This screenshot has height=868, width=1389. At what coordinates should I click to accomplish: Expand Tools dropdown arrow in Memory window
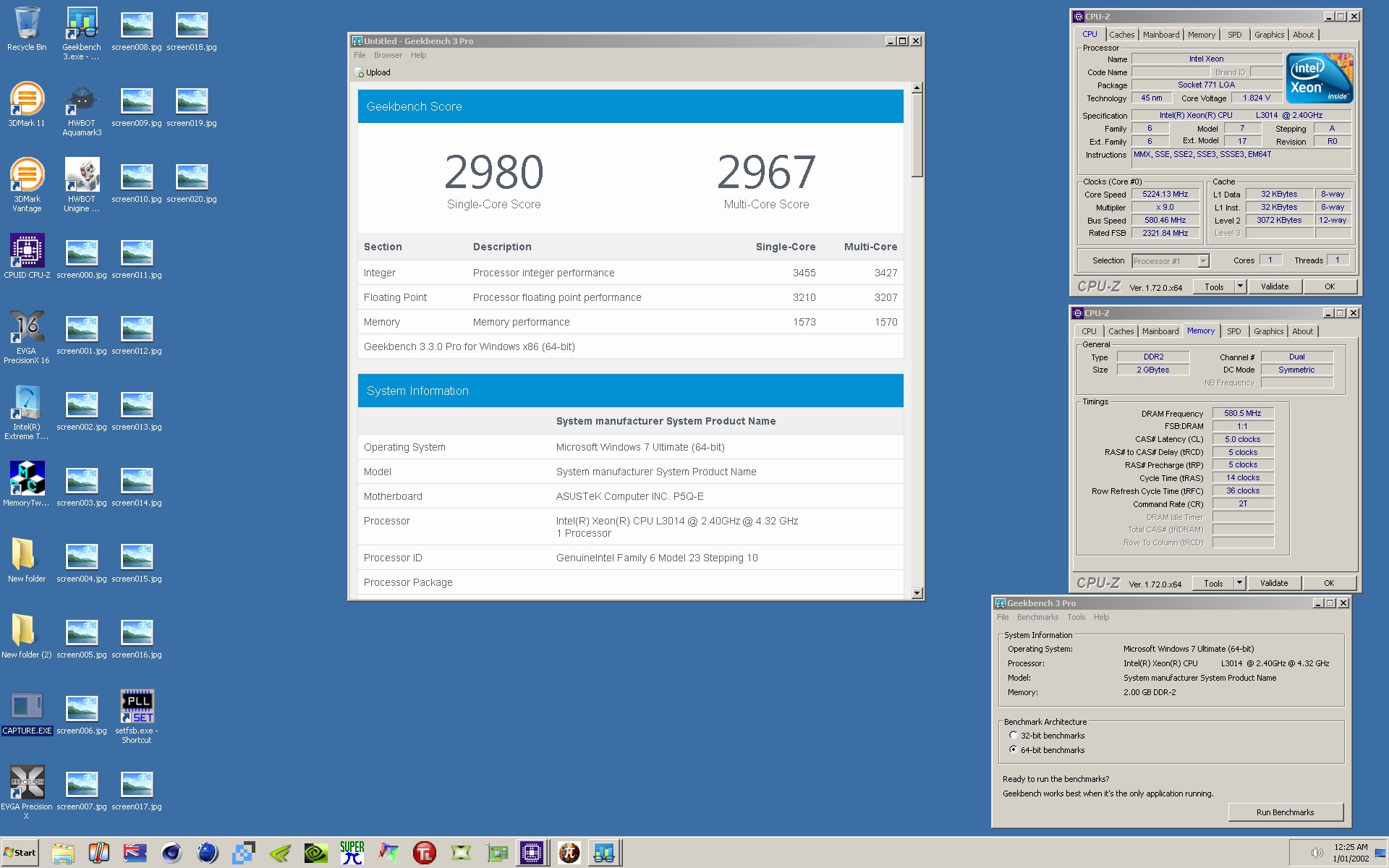click(1239, 583)
